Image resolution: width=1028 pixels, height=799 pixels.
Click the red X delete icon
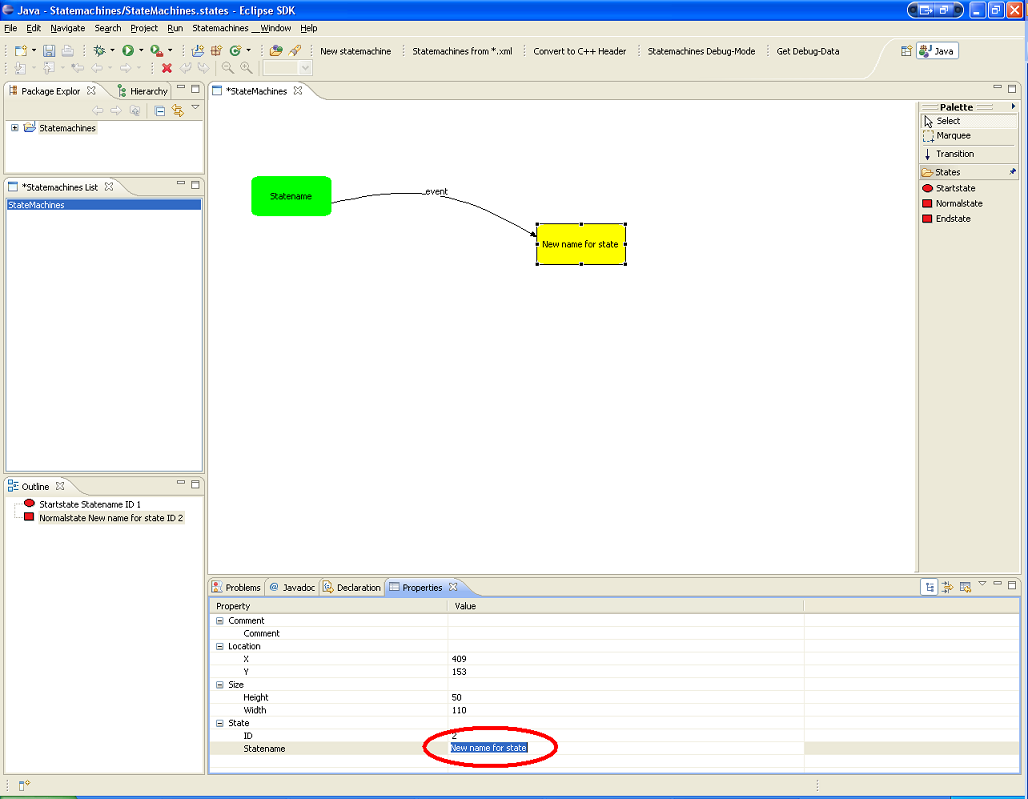(x=167, y=68)
